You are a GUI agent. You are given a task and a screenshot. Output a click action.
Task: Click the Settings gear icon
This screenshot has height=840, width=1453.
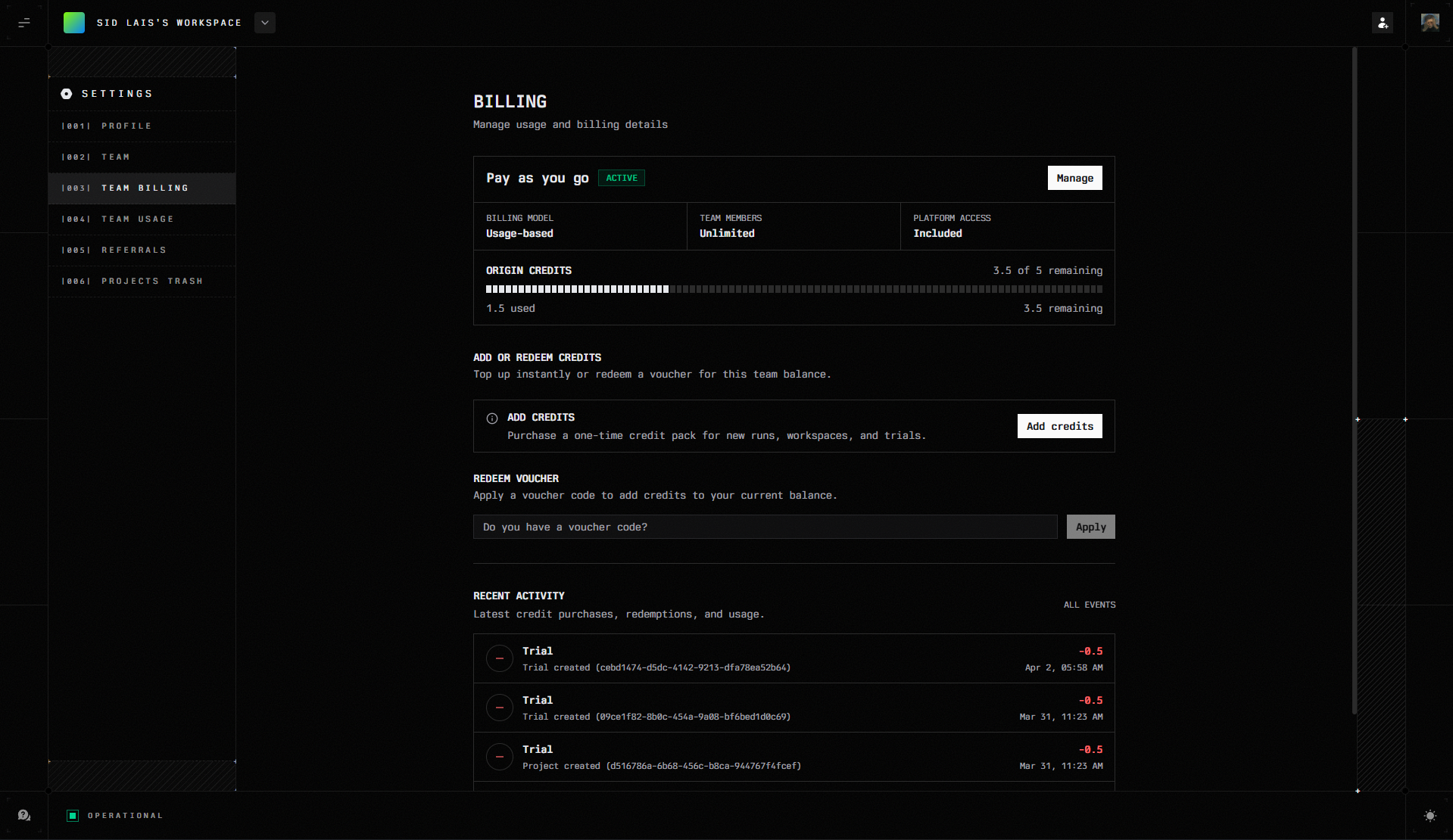[x=67, y=94]
